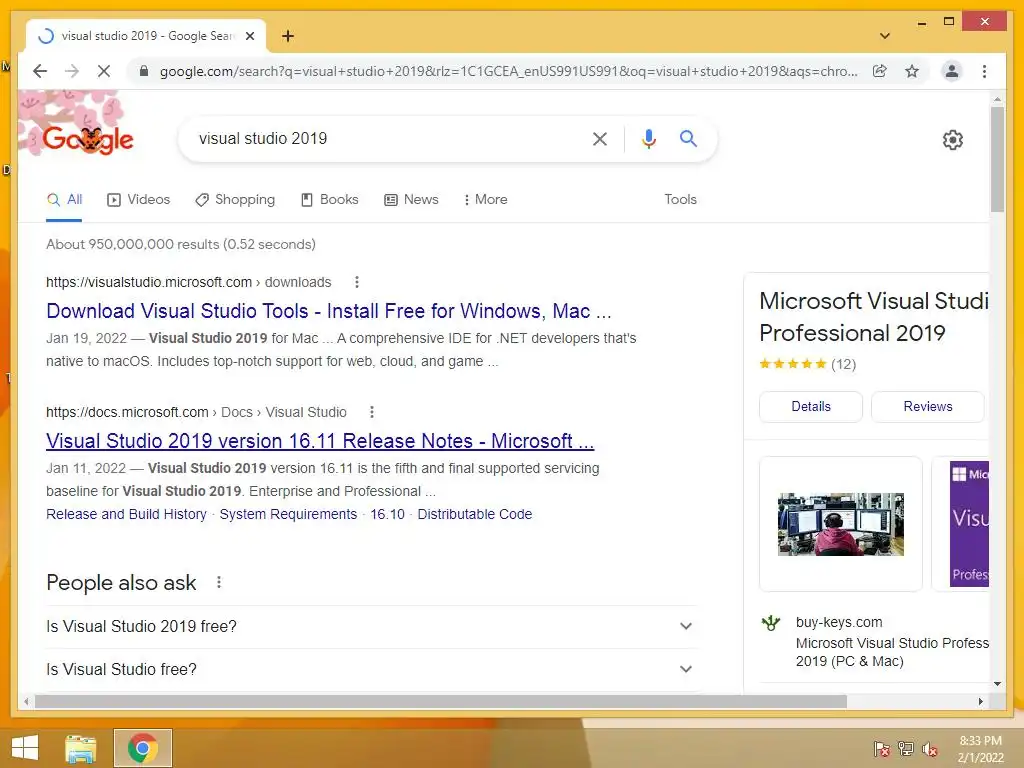Click the Chrome taskbar icon

(x=143, y=748)
